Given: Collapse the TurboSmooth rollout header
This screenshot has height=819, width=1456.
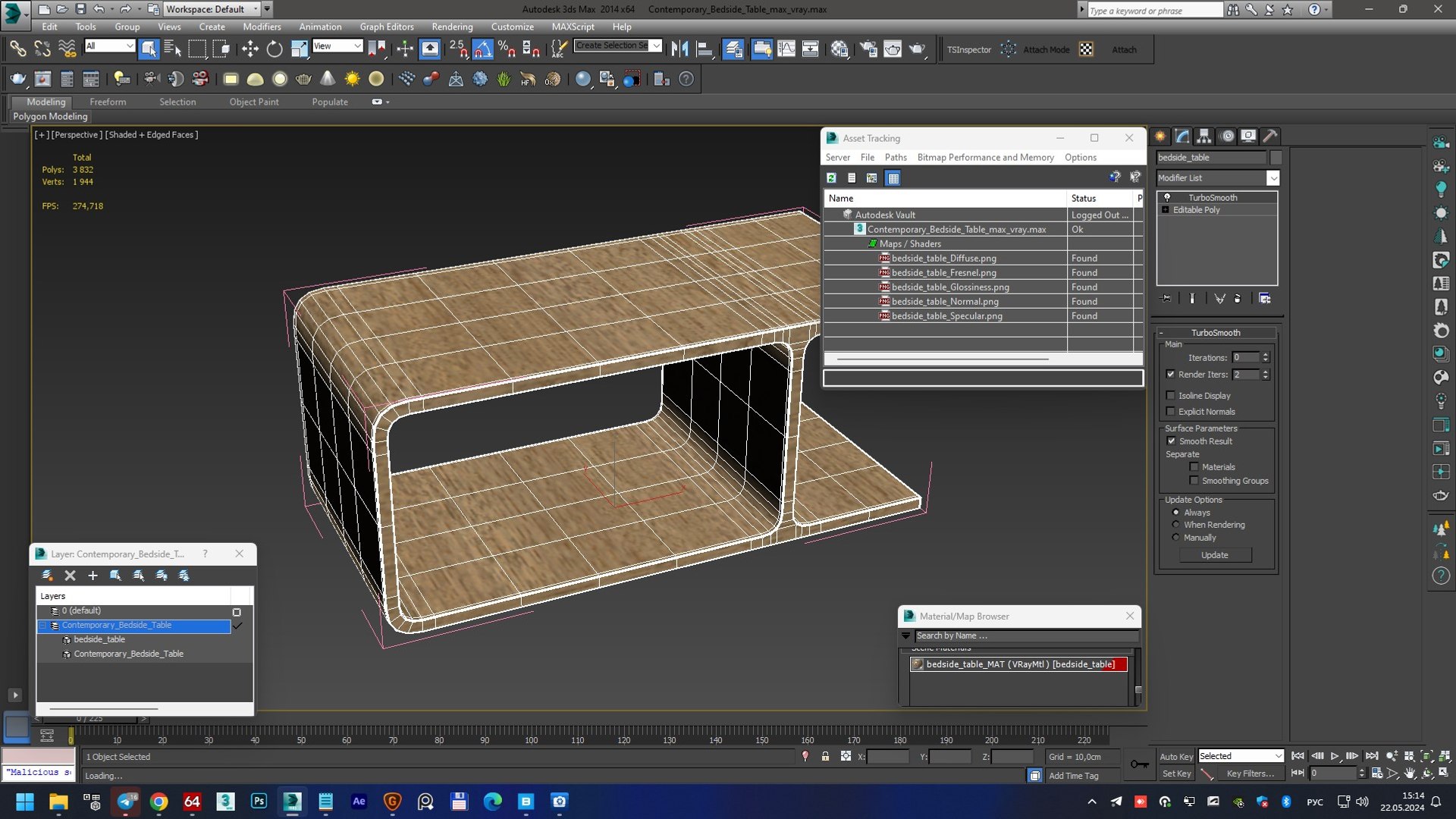Looking at the screenshot, I should click(x=1215, y=332).
